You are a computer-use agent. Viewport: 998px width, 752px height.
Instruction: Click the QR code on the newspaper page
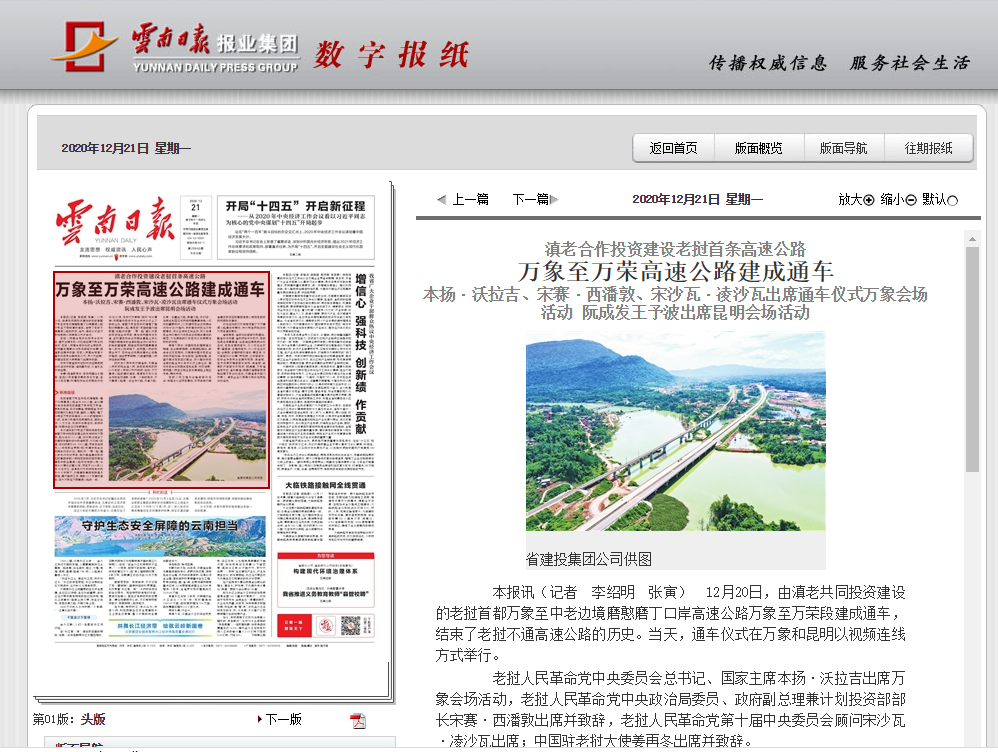click(350, 626)
